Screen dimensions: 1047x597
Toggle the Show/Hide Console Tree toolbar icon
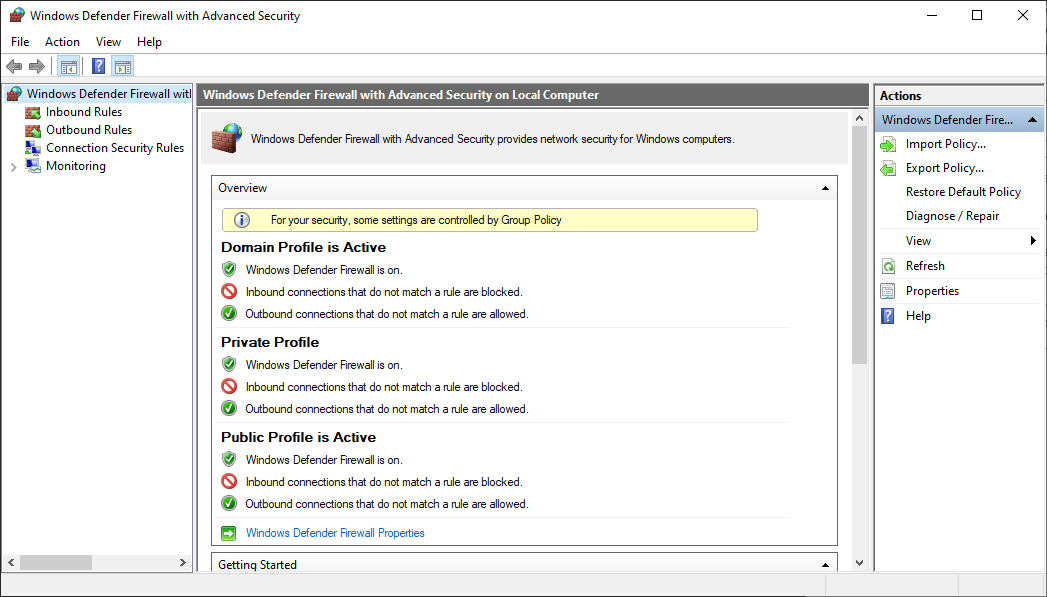tap(68, 67)
